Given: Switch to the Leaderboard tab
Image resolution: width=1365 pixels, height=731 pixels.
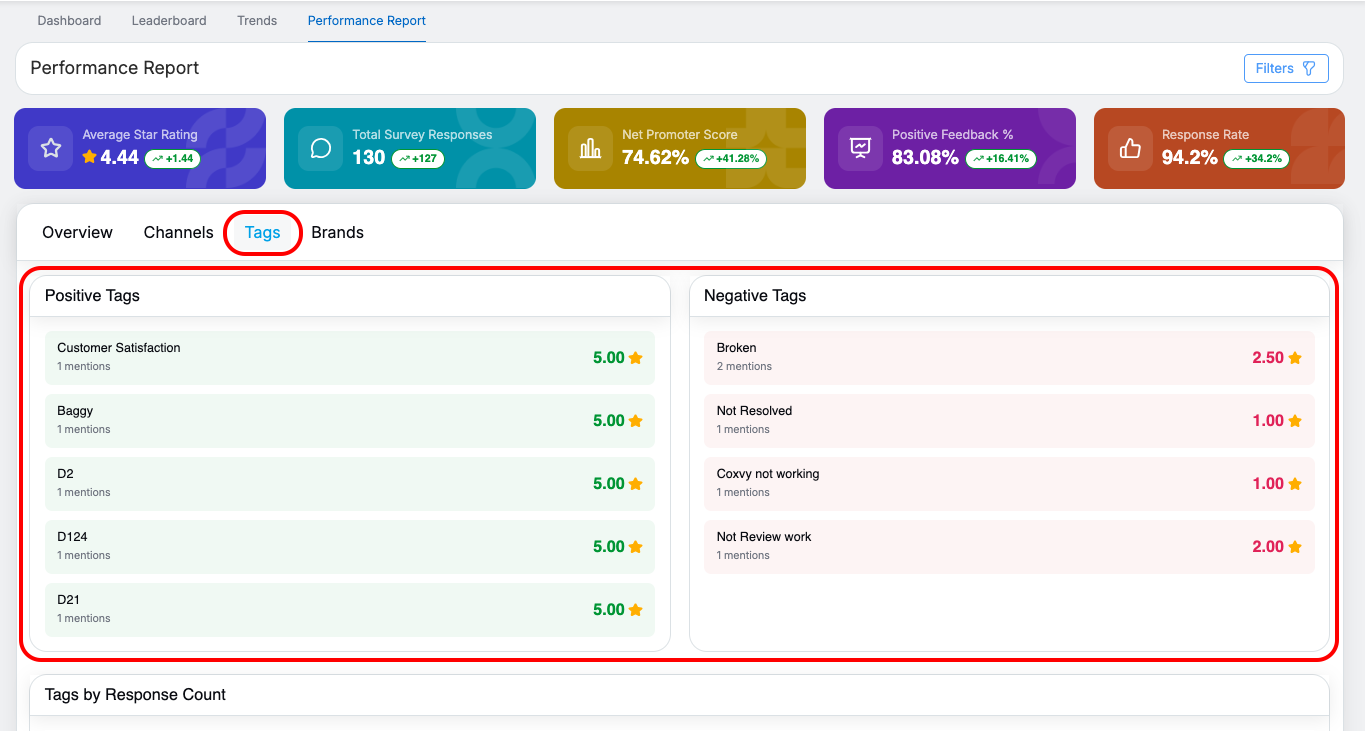Looking at the screenshot, I should [169, 20].
